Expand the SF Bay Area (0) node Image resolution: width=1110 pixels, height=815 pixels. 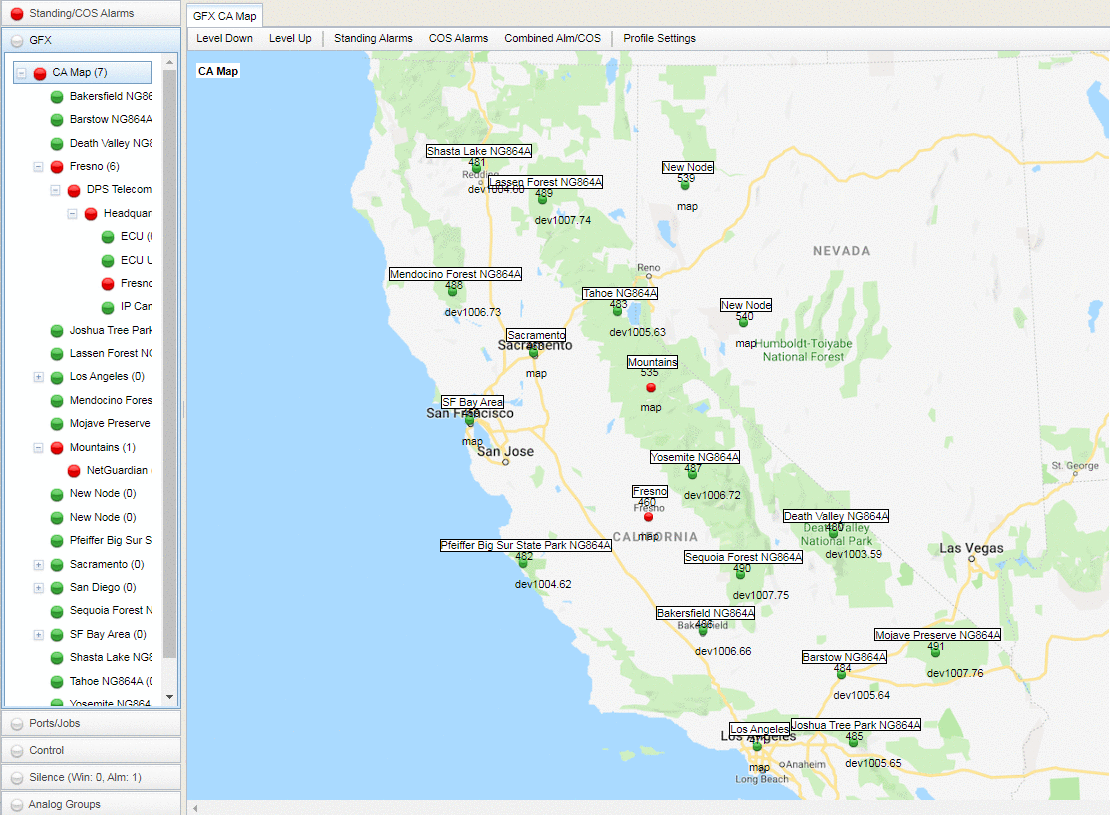[37, 634]
